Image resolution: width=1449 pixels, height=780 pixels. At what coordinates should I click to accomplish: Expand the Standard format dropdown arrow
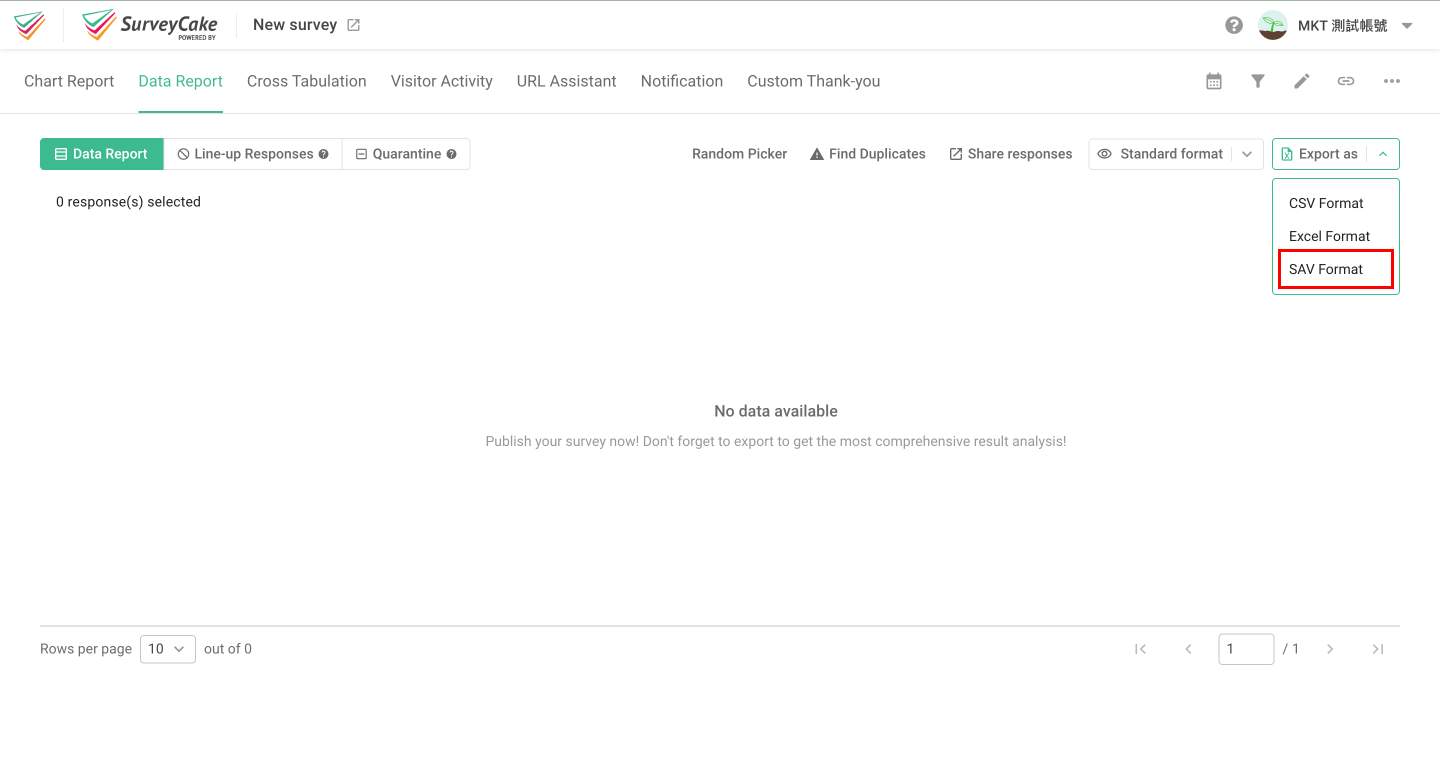(x=1247, y=154)
